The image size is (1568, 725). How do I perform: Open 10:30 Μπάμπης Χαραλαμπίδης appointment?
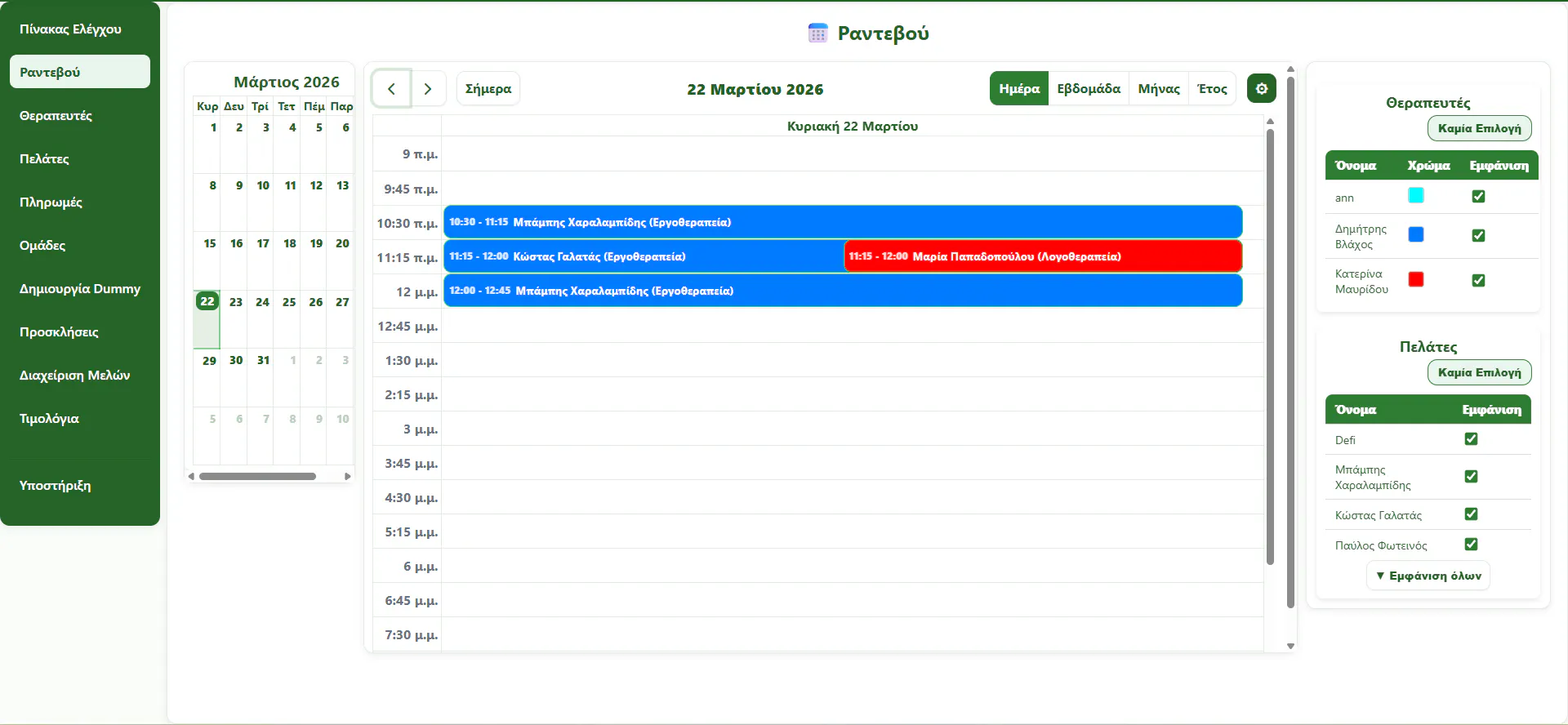click(843, 222)
